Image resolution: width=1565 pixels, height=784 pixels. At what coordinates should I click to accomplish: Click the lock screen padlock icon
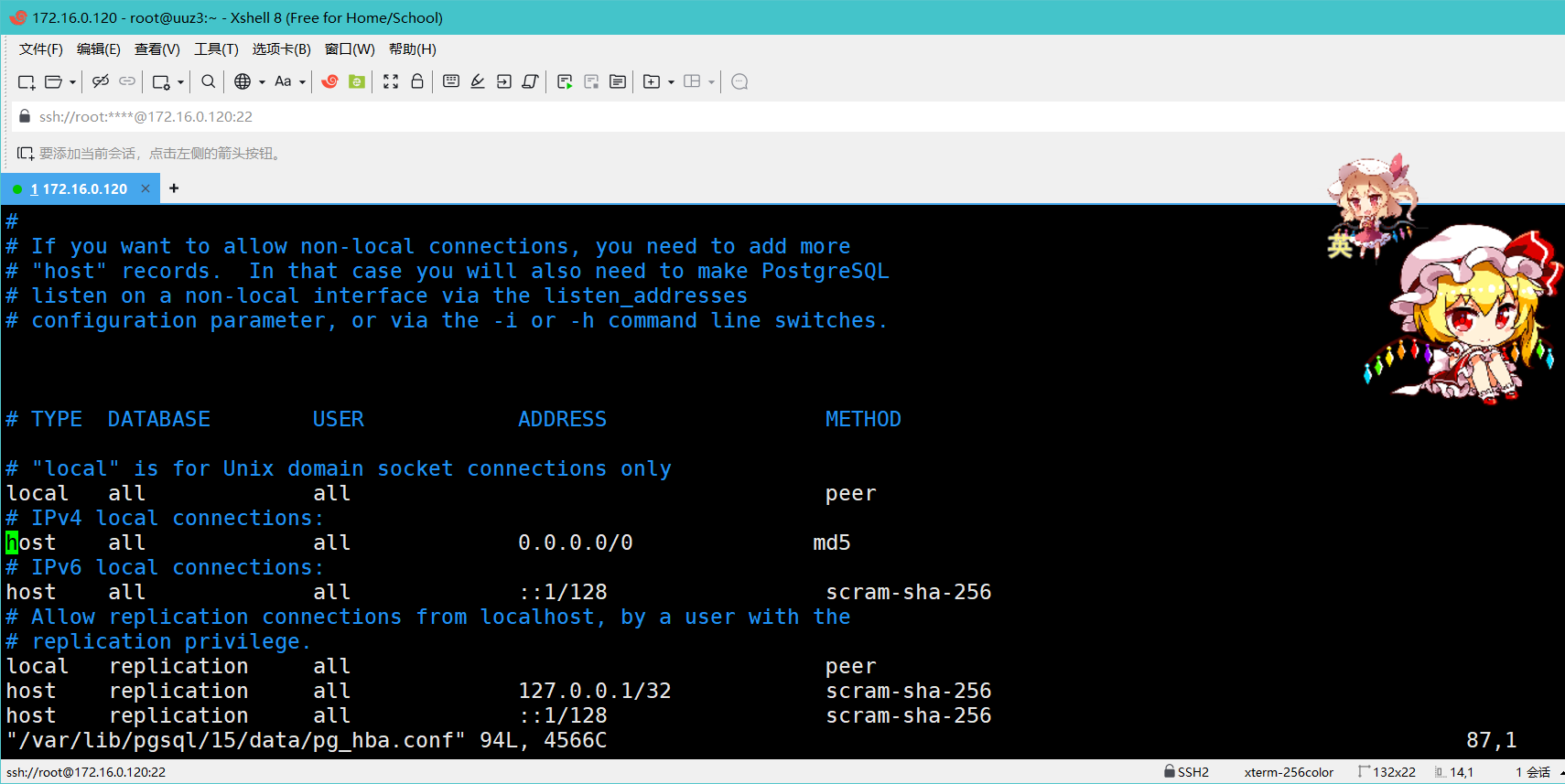pyautogui.click(x=417, y=81)
